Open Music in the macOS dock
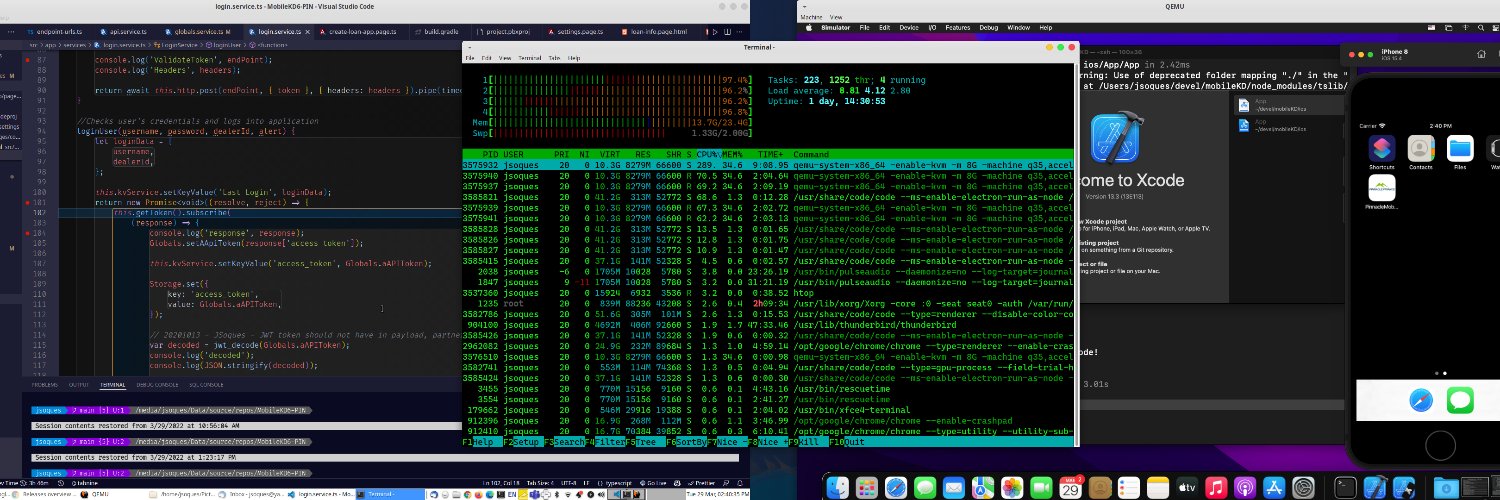1500x500 pixels. click(x=1216, y=488)
